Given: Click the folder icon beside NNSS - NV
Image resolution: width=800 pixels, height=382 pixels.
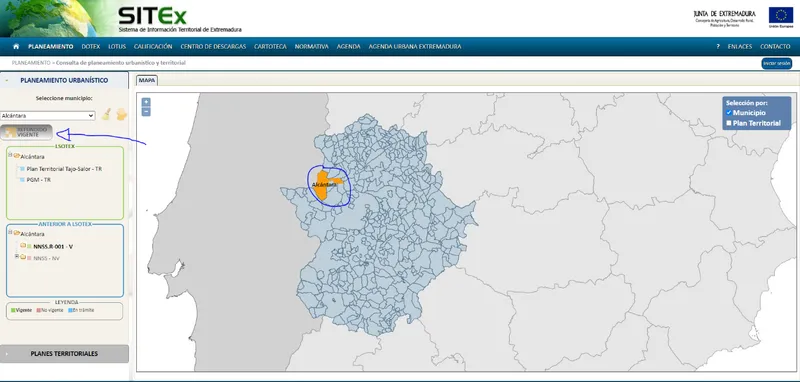Looking at the screenshot, I should pos(23,258).
